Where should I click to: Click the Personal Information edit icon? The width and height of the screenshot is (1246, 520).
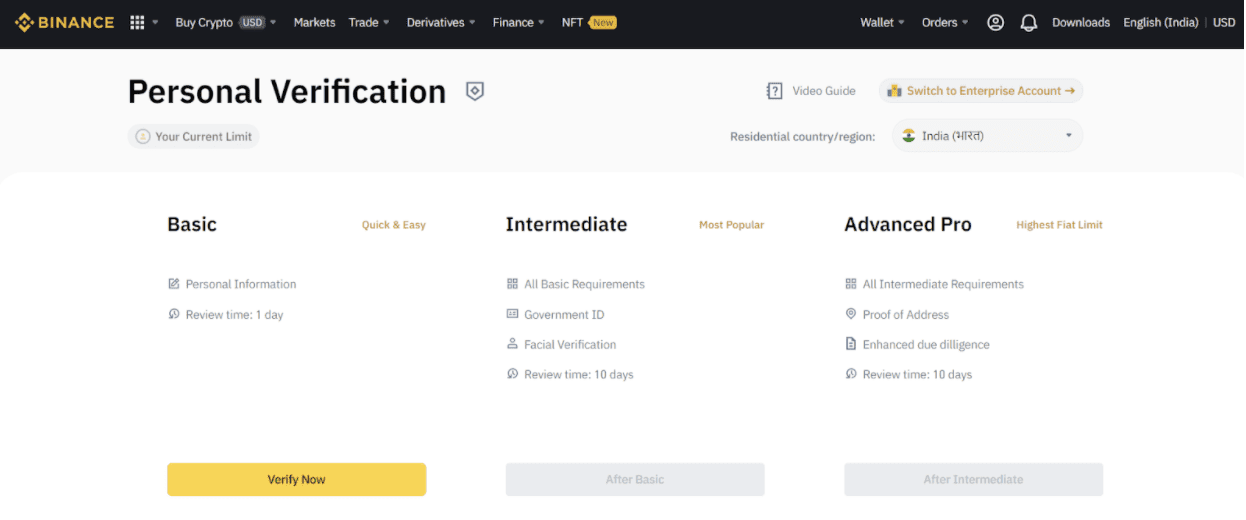[174, 284]
